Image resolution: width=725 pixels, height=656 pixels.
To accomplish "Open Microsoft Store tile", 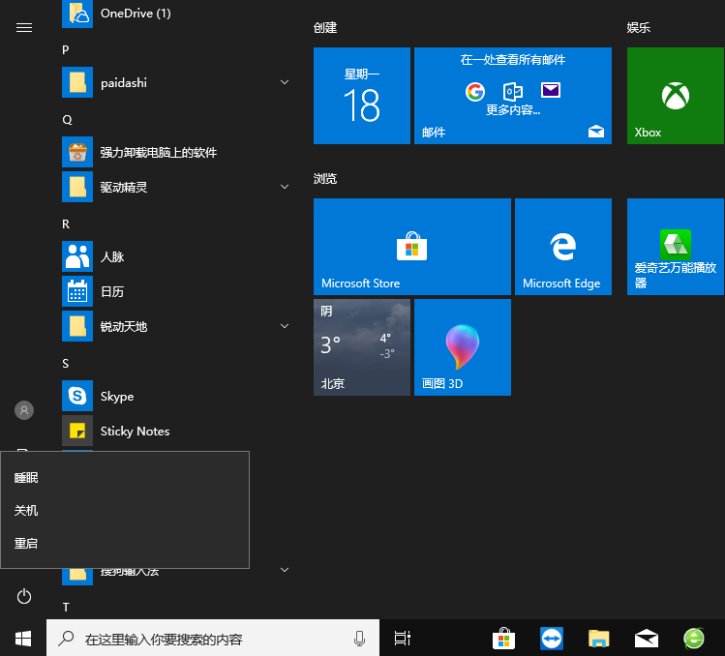I will [x=411, y=246].
